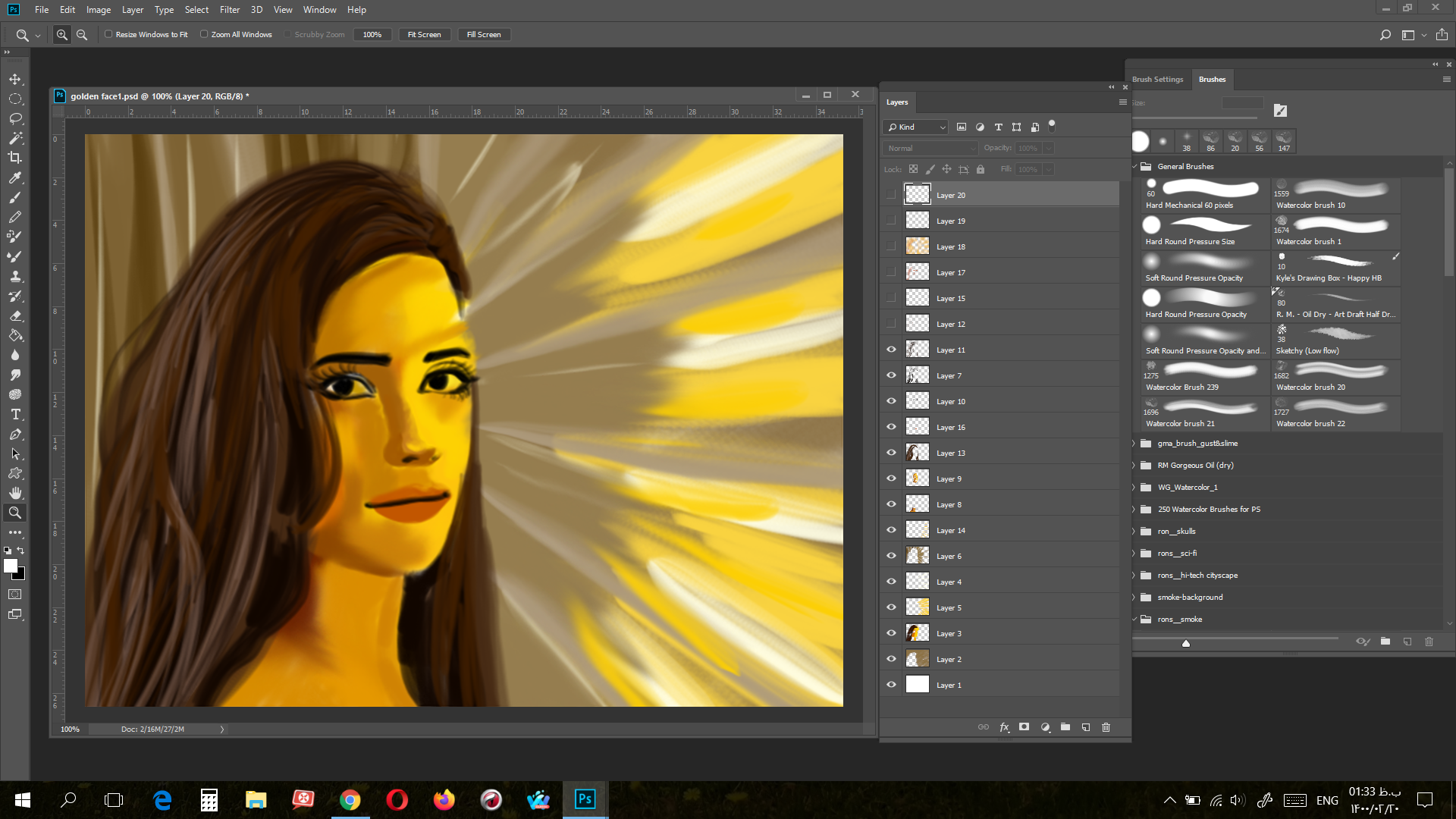Select the Move tool
This screenshot has width=1456, height=819.
[x=15, y=79]
